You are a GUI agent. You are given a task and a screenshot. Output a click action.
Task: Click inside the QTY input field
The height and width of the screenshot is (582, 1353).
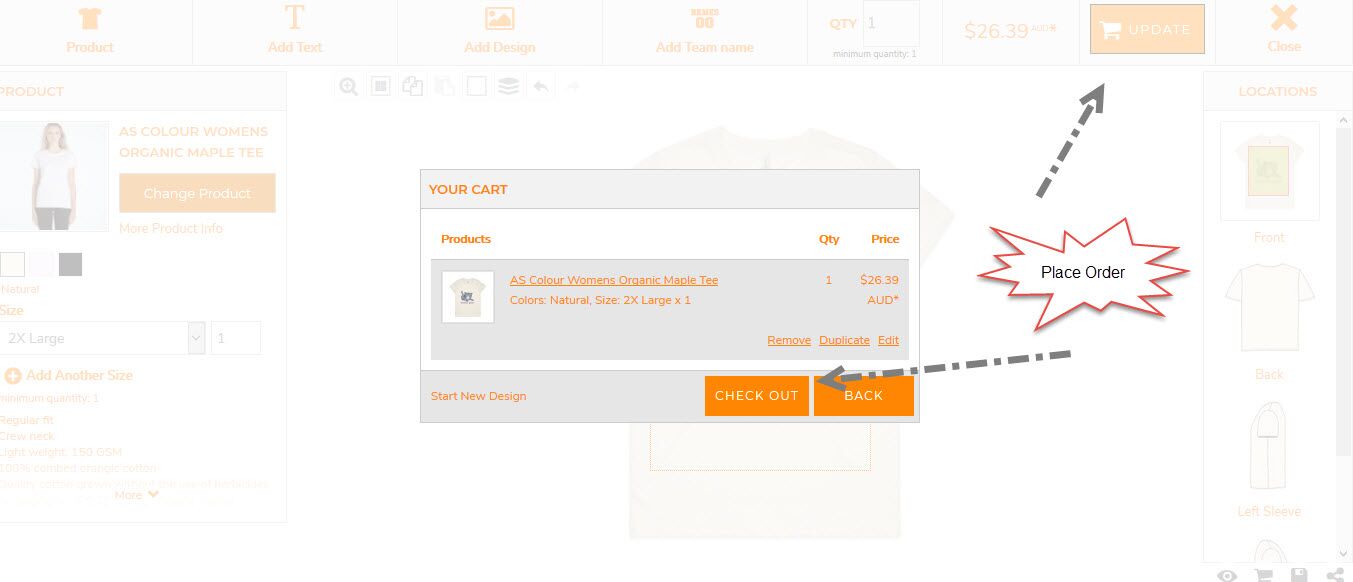[x=888, y=22]
